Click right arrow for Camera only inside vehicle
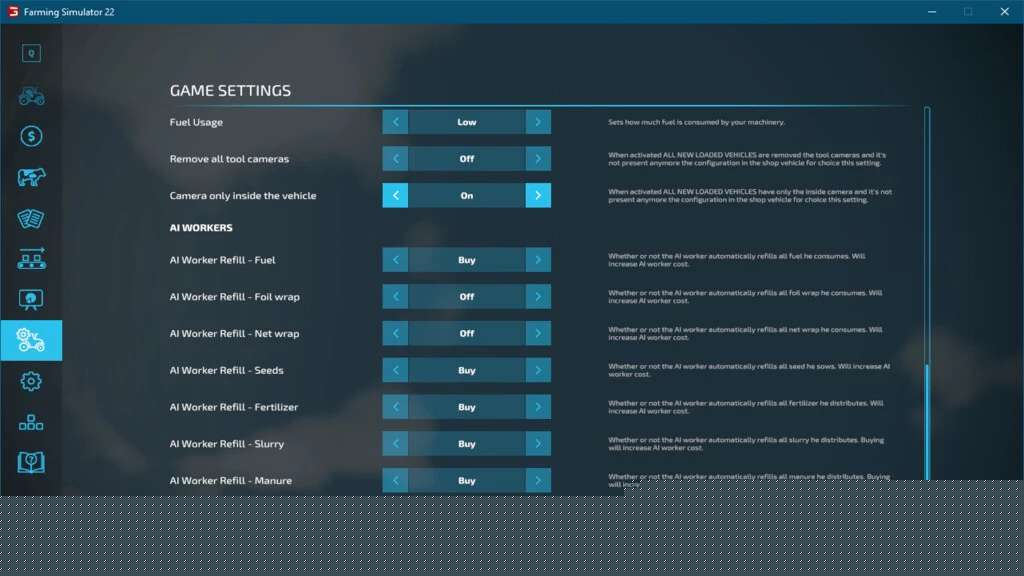Image resolution: width=1024 pixels, height=576 pixels. point(538,195)
